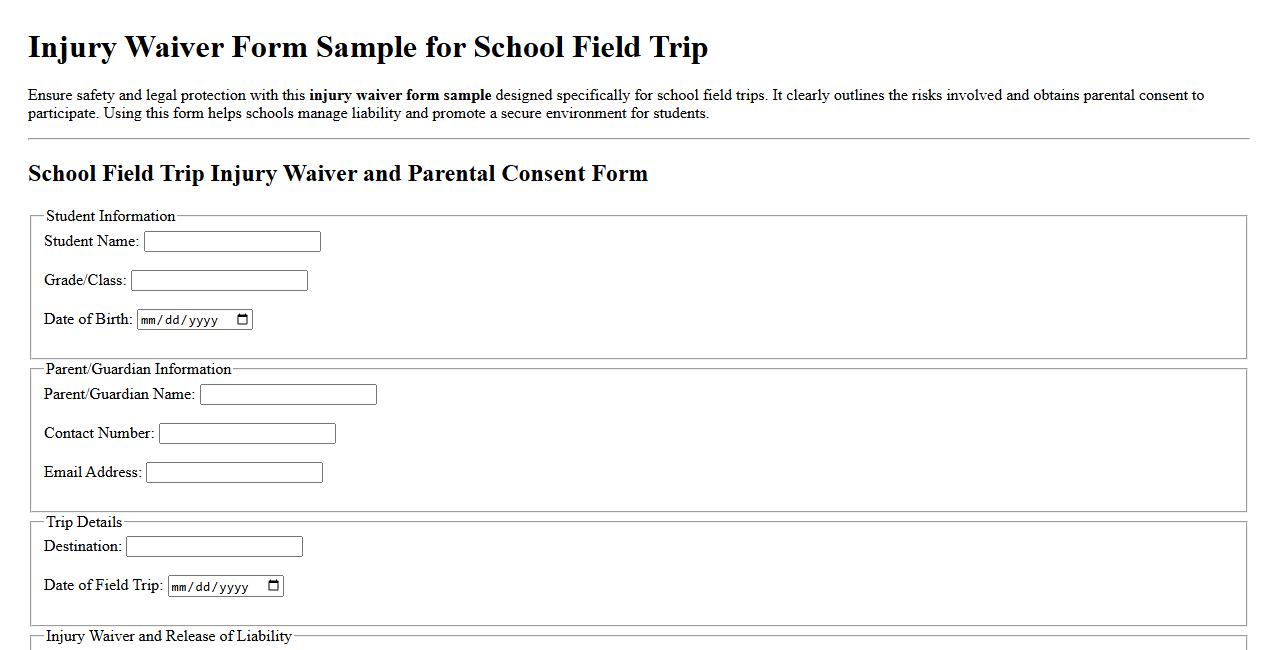Click the Parent/Guardian Information section label
The width and height of the screenshot is (1278, 650).
[137, 369]
